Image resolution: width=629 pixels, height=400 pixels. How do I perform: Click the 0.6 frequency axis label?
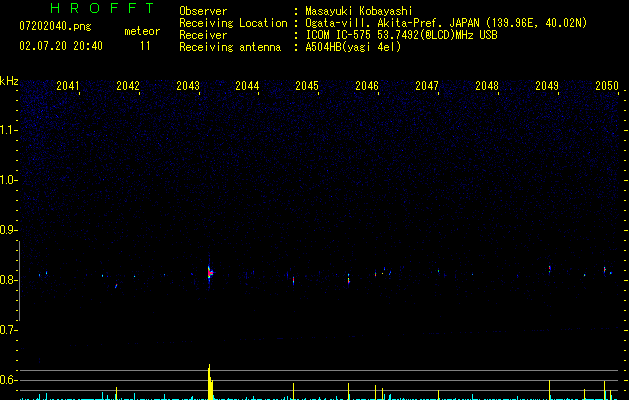[7, 380]
